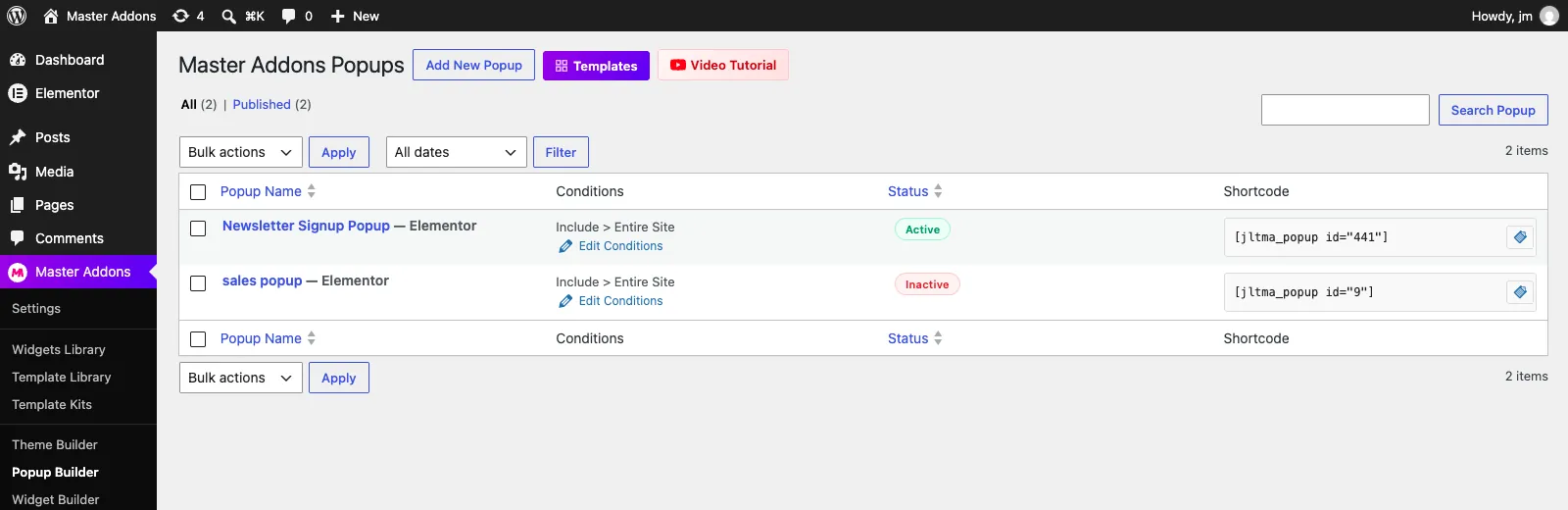
Task: Open Settings in Master Addons submenu
Action: [x=36, y=308]
